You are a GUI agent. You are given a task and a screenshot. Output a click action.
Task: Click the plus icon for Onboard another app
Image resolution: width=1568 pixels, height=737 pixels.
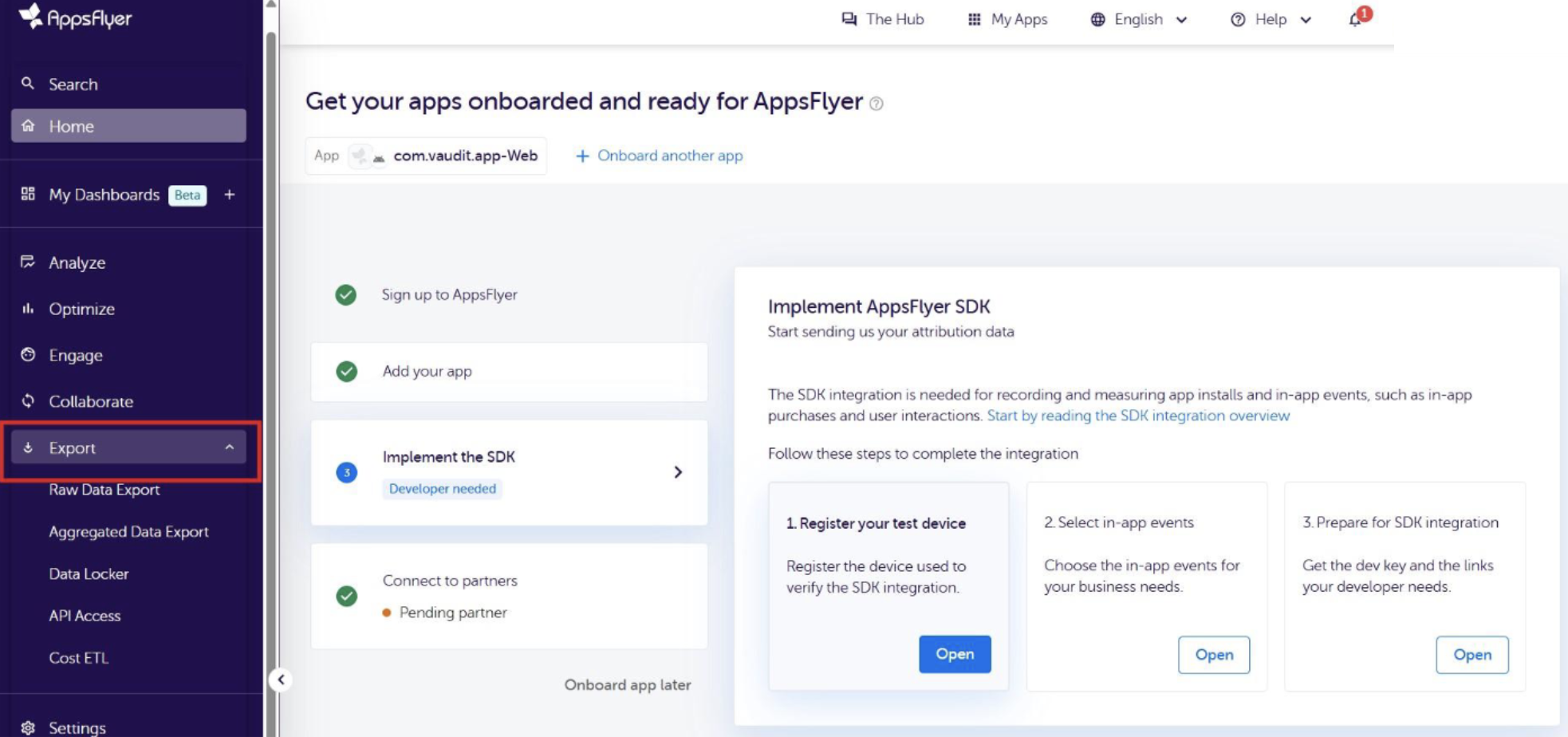582,156
